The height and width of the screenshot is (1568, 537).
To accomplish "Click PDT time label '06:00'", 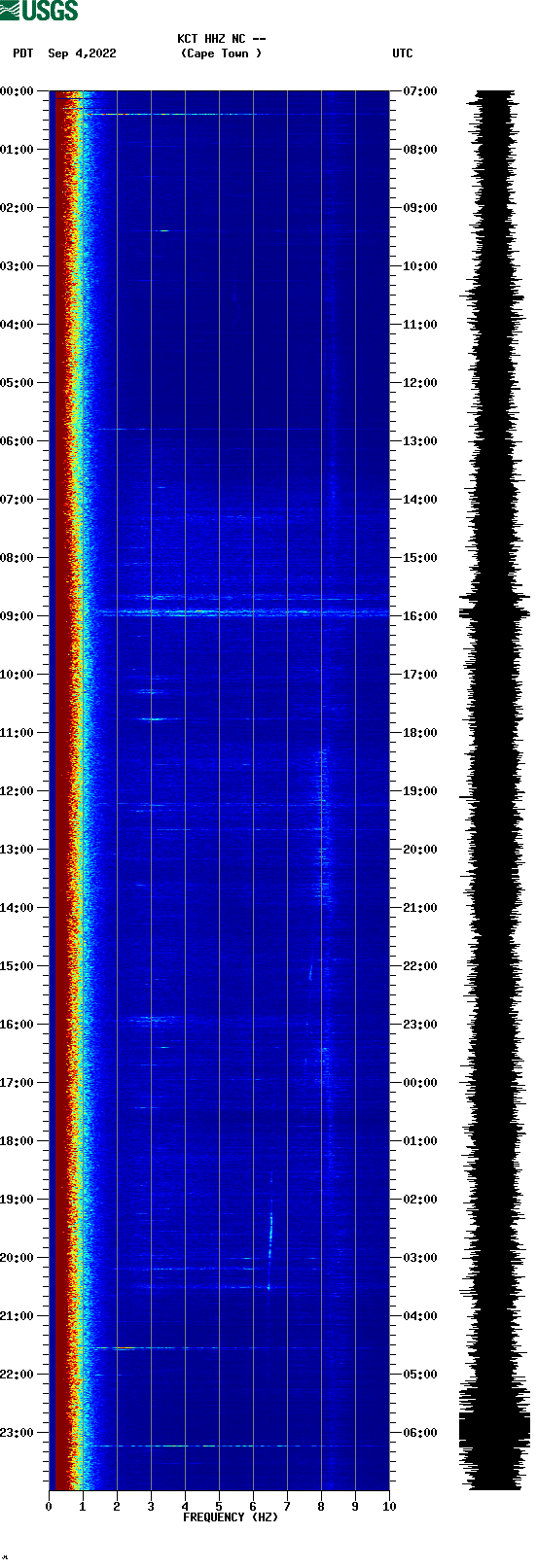I will [x=18, y=441].
